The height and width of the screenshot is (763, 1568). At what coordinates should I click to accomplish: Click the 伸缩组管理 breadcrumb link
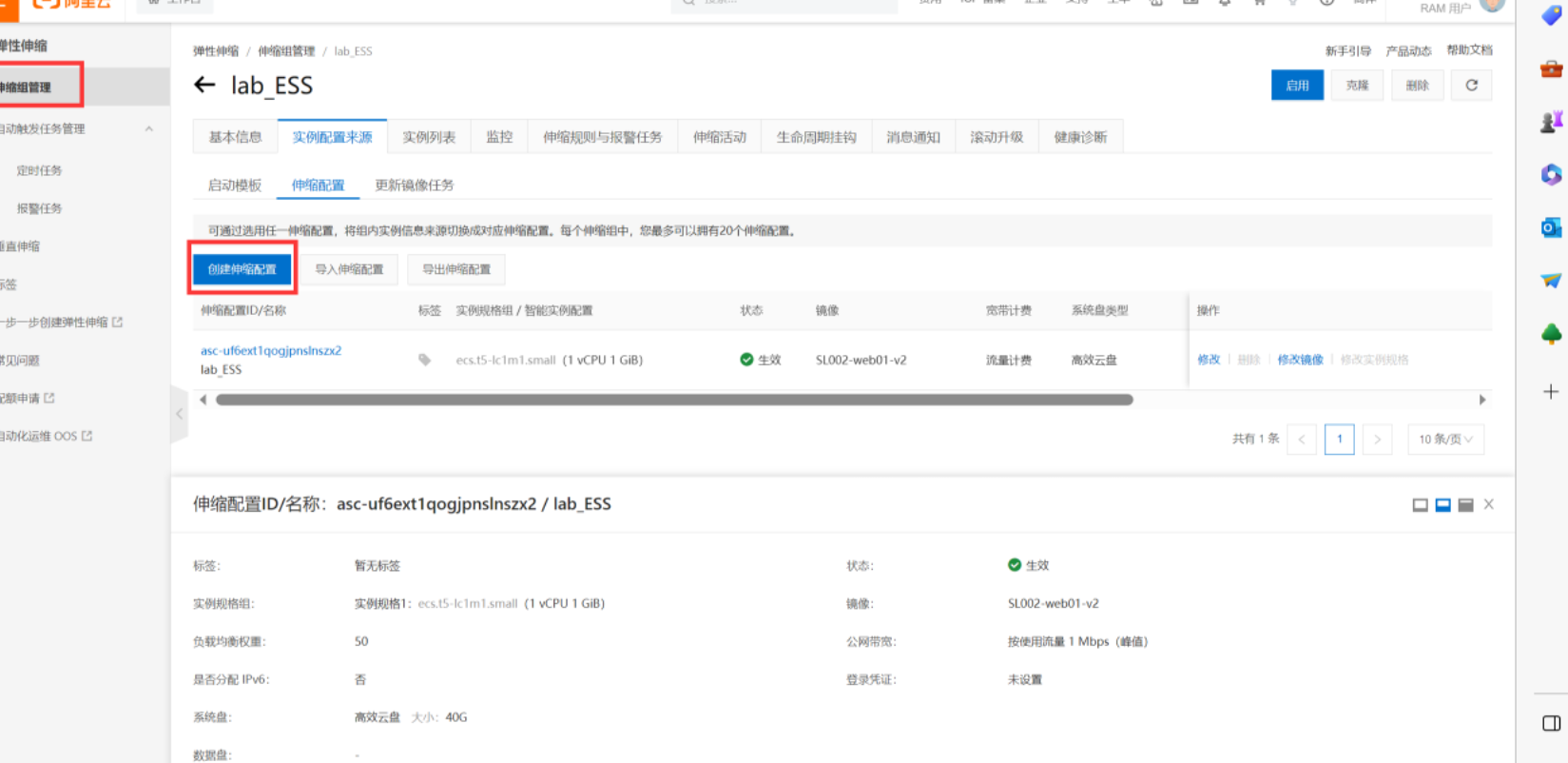[x=286, y=51]
